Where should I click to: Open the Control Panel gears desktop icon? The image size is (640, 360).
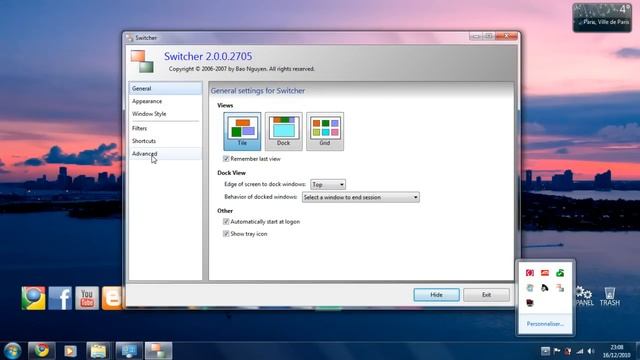584,296
